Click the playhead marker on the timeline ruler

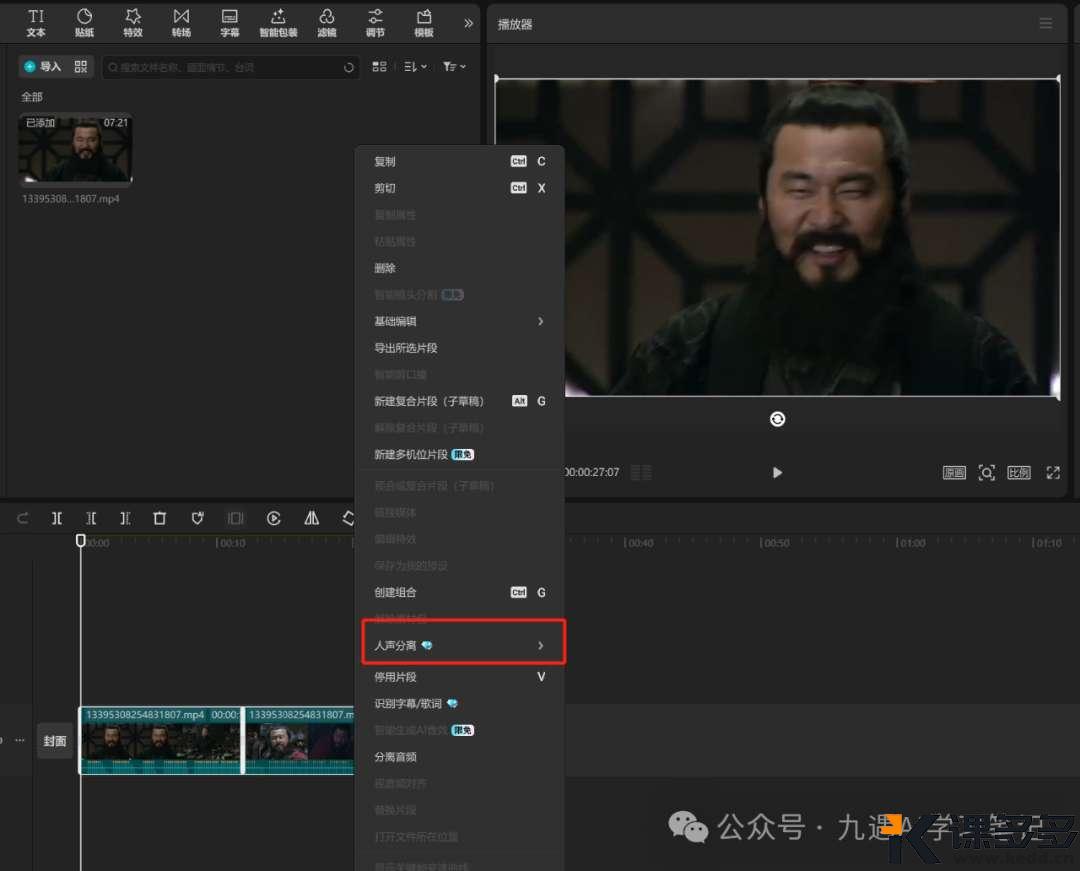(81, 541)
